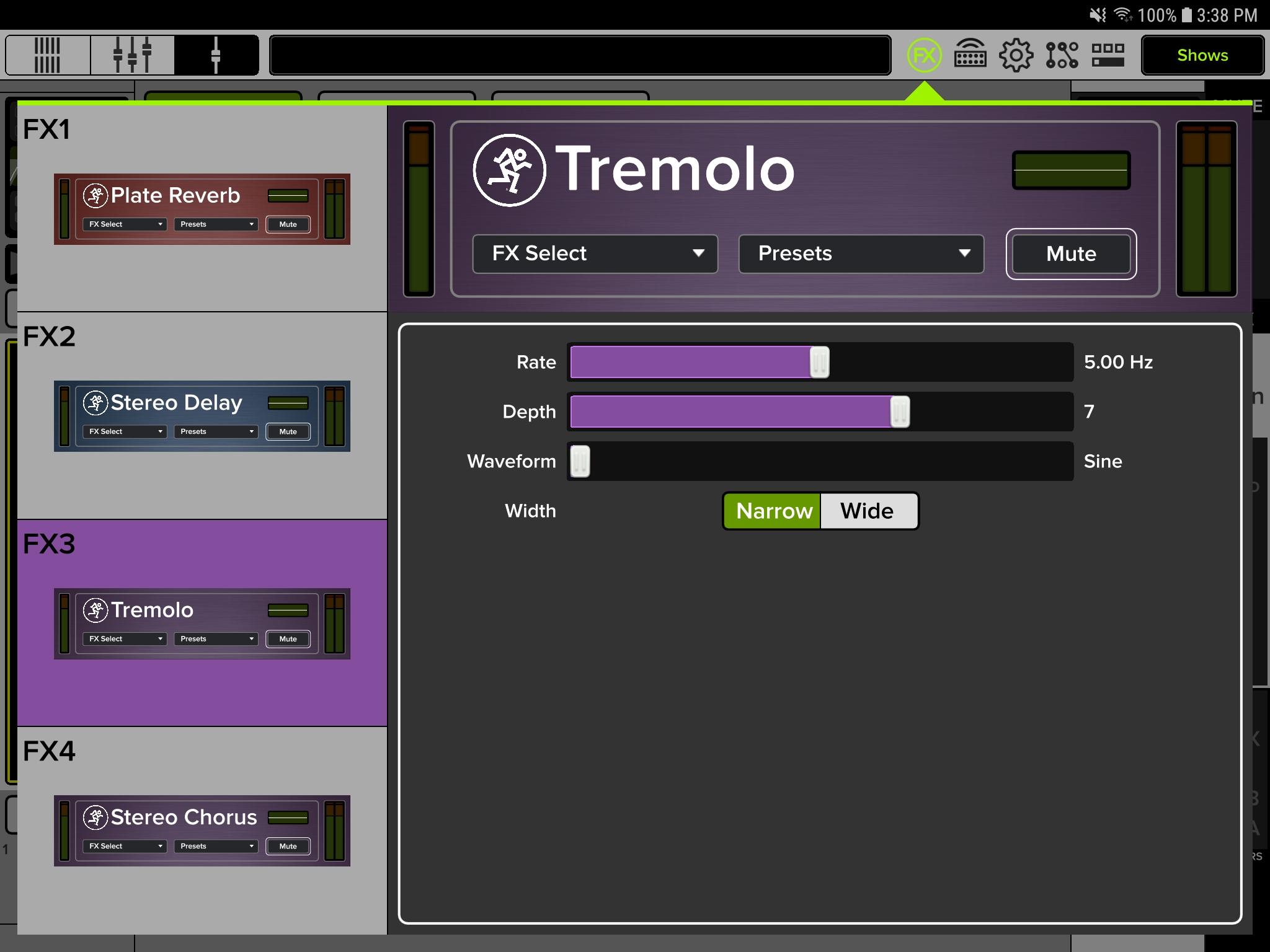Open the Shows button
1270x952 pixels.
pos(1202,55)
